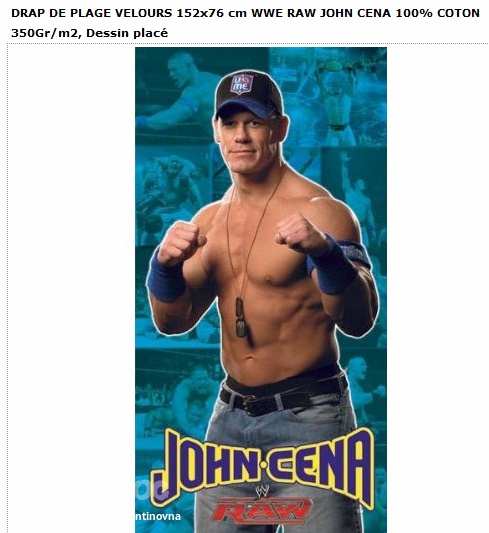Click the WWE logo above RAW
The width and height of the screenshot is (489, 533).
pyautogui.click(x=262, y=491)
